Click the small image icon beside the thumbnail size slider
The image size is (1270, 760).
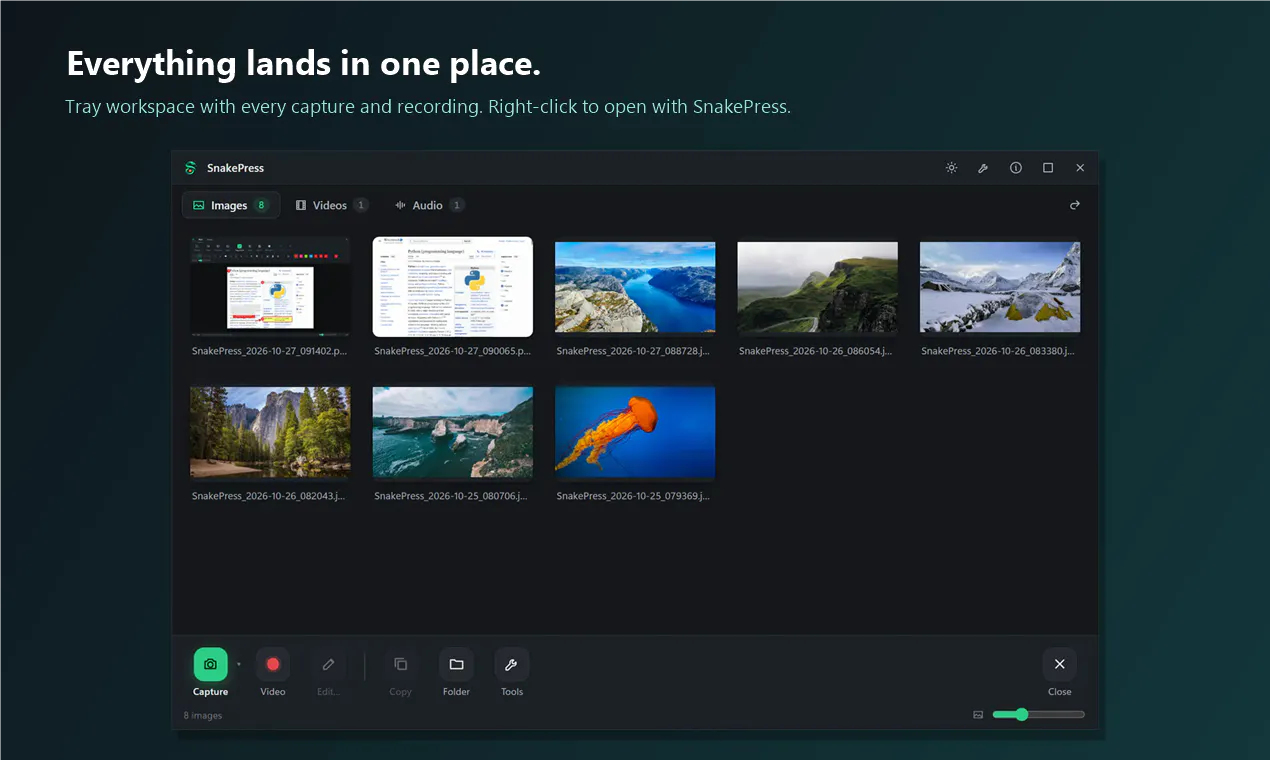[x=978, y=715]
